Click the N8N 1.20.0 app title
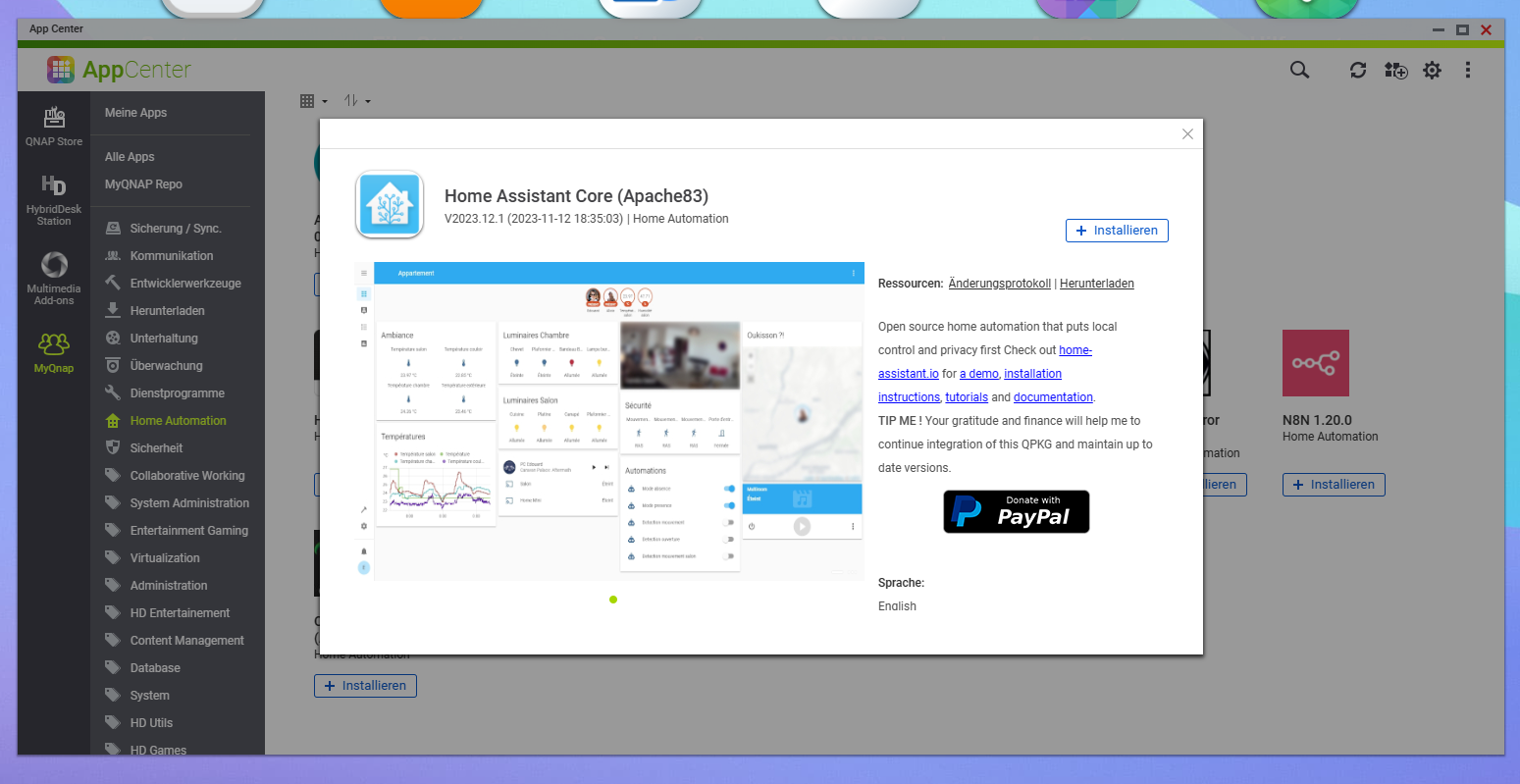The image size is (1520, 784). coord(1317,420)
